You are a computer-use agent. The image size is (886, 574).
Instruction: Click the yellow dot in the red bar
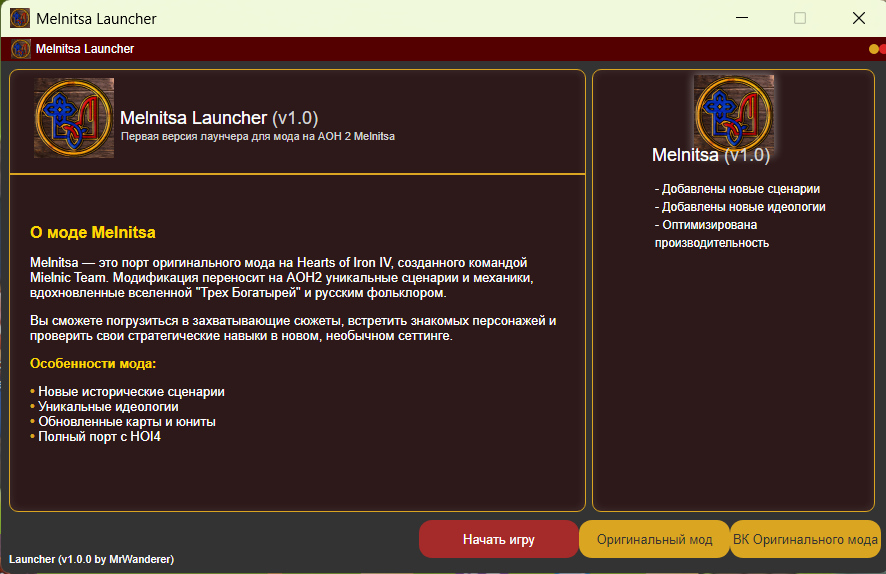pyautogui.click(x=874, y=49)
